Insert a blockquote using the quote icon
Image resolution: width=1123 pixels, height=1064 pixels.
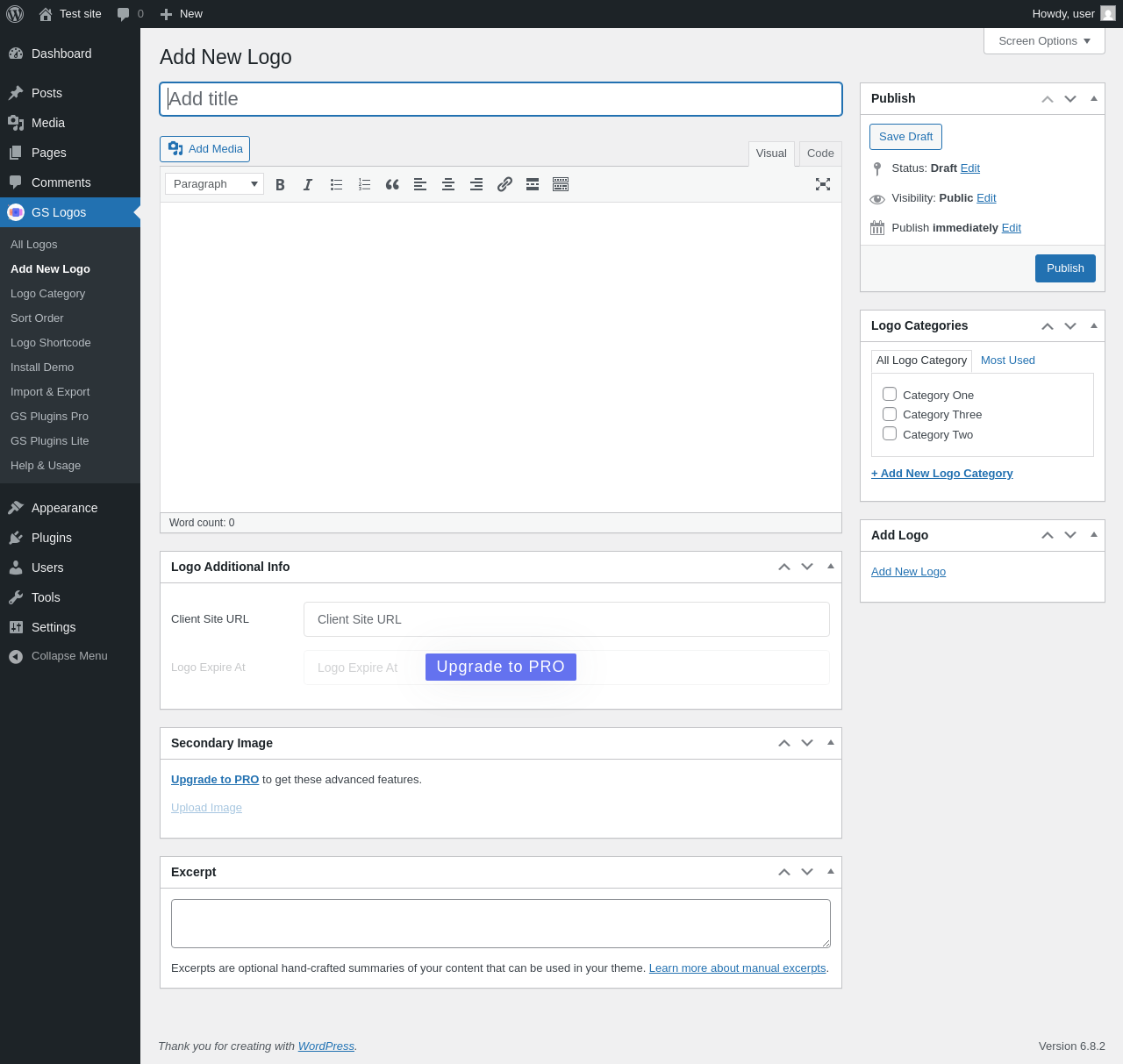[392, 184]
